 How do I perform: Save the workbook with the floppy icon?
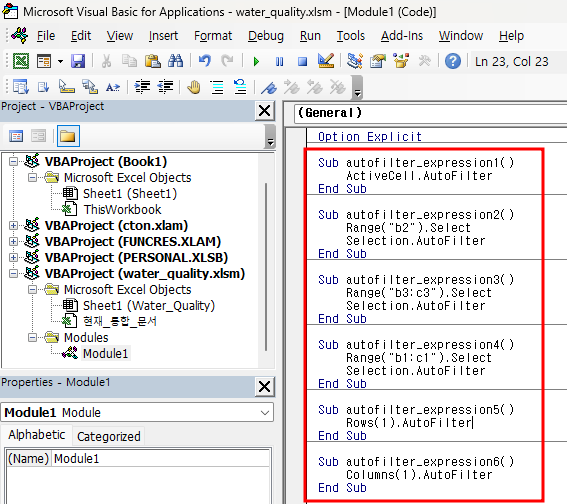point(78,61)
